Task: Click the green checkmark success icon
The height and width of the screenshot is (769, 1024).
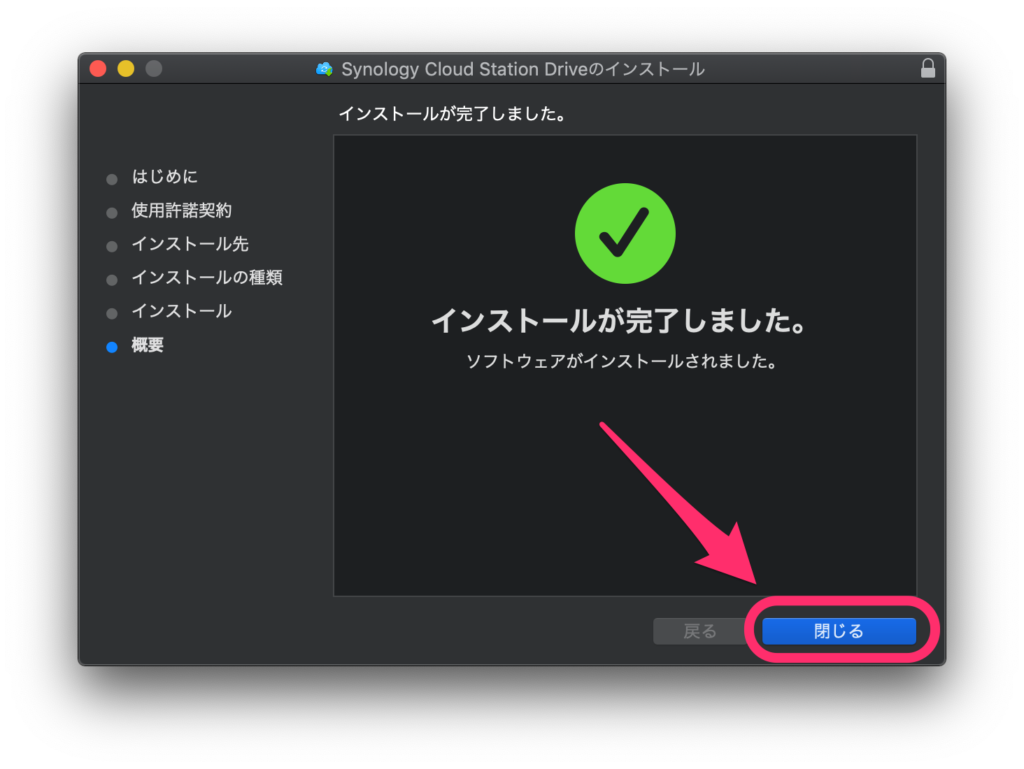Action: pos(625,234)
